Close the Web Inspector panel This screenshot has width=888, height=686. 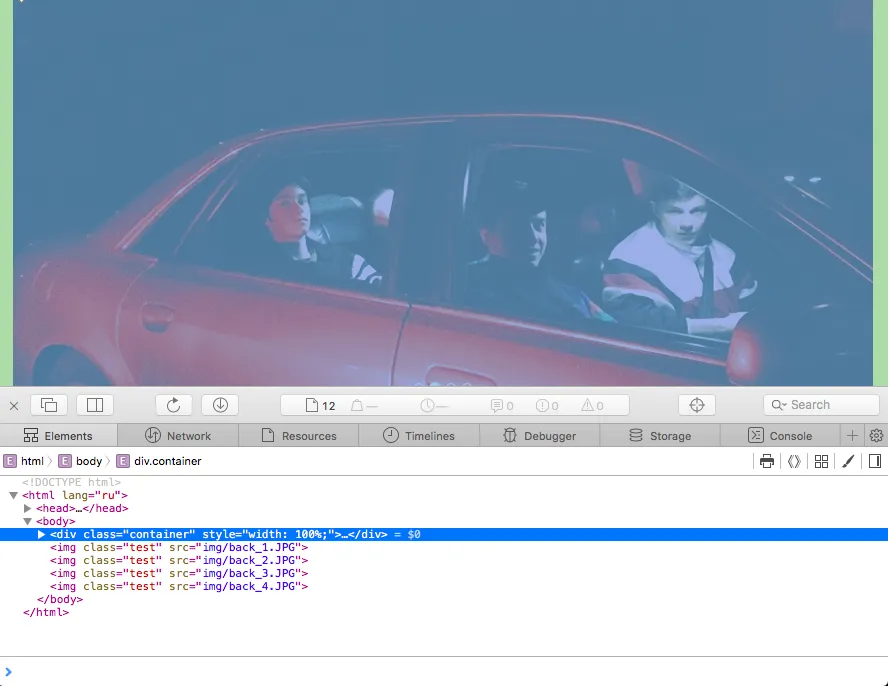pos(14,406)
